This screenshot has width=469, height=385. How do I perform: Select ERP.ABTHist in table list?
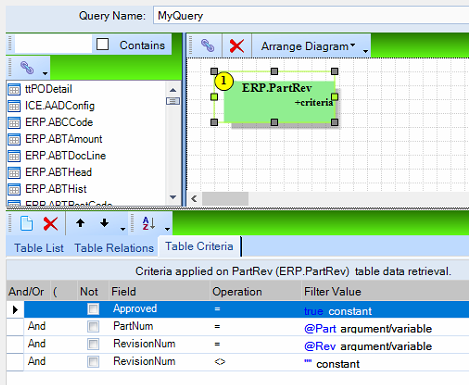56,189
